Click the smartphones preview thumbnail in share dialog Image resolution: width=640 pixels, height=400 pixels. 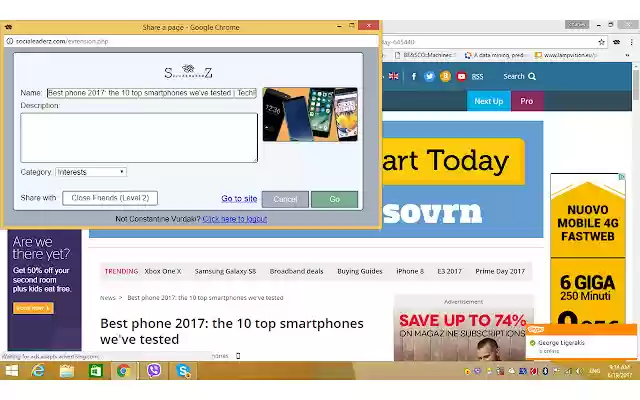[310, 114]
